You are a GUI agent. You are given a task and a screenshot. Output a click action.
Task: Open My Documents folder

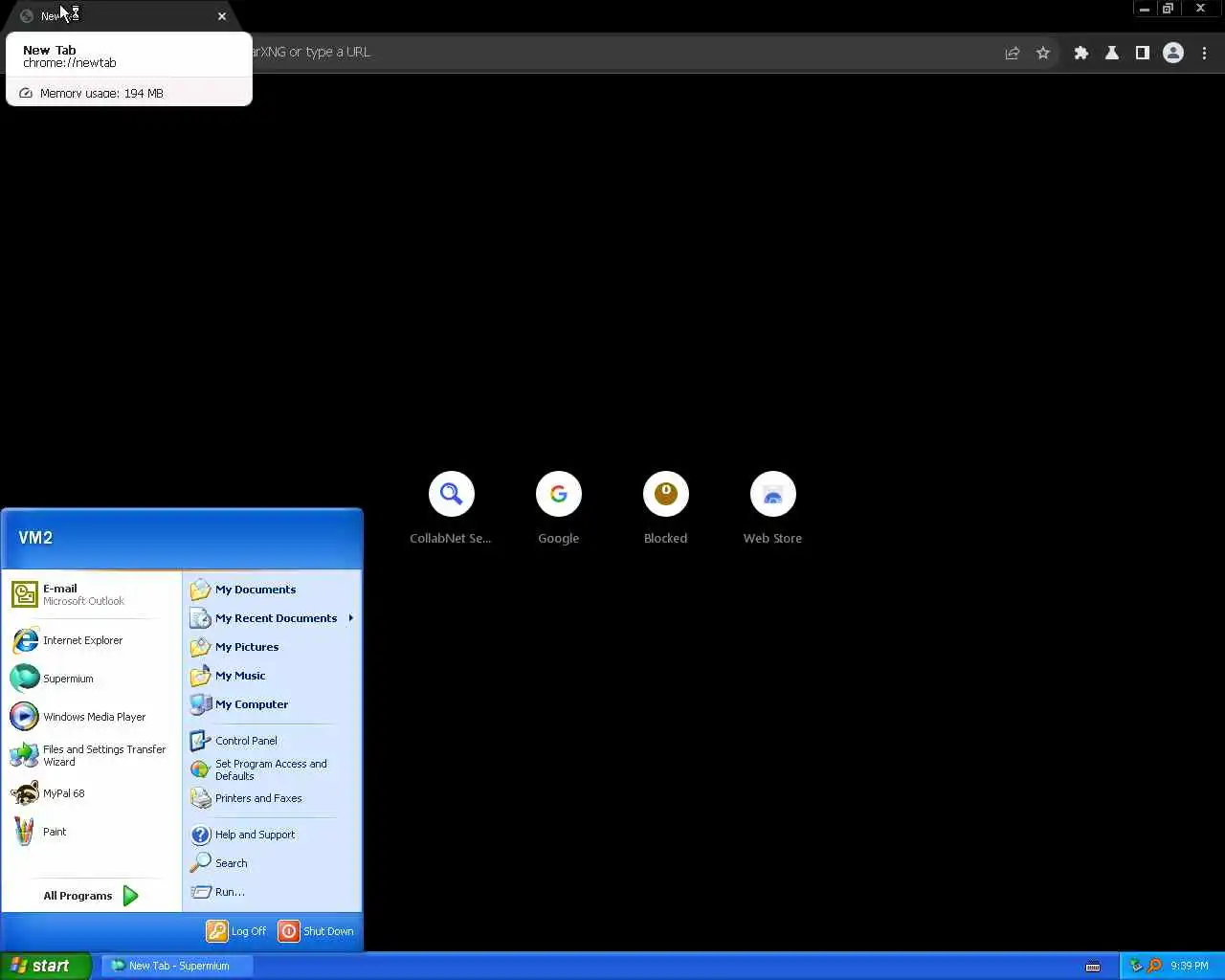click(272, 590)
